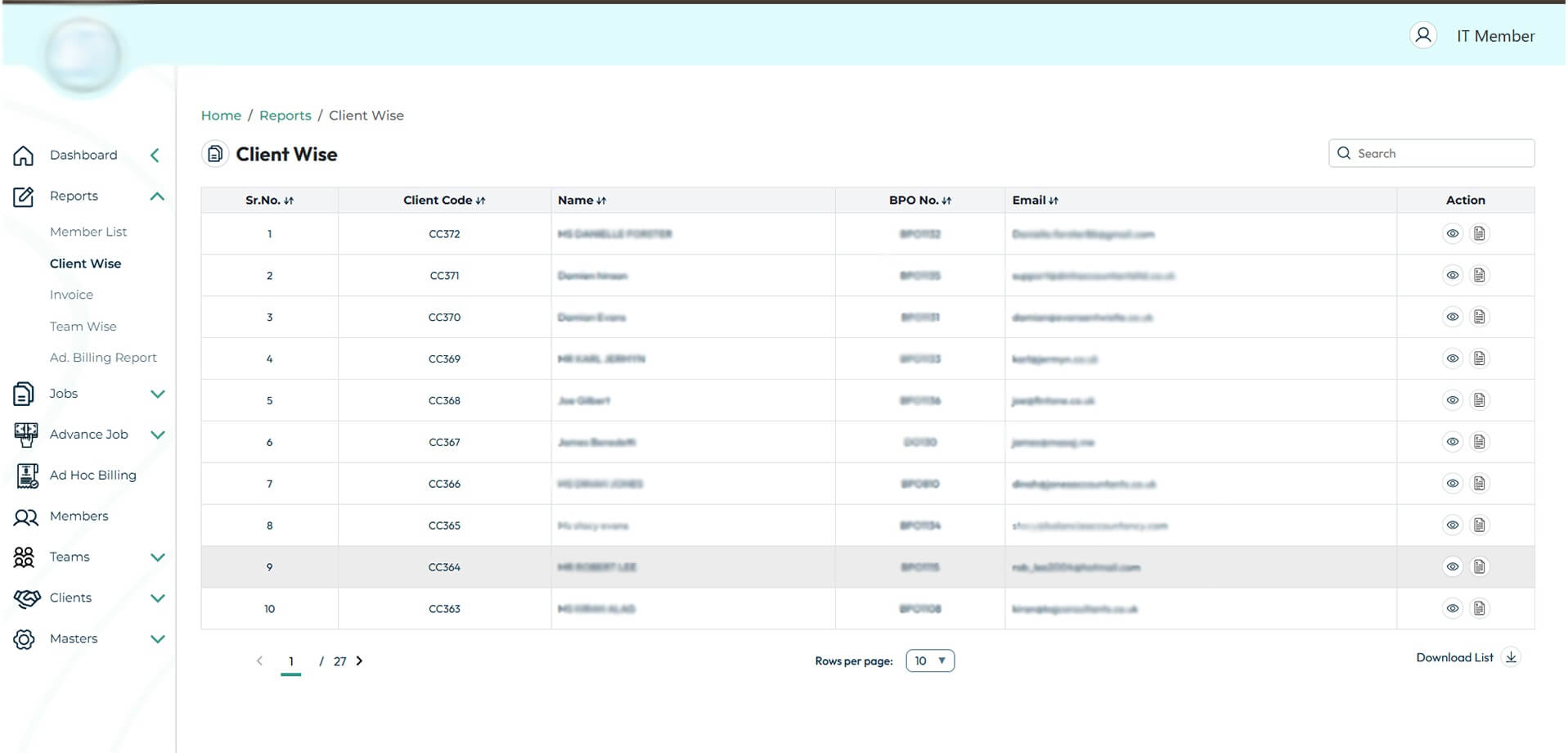
Task: Expand the Masters menu chevron
Action: click(158, 639)
